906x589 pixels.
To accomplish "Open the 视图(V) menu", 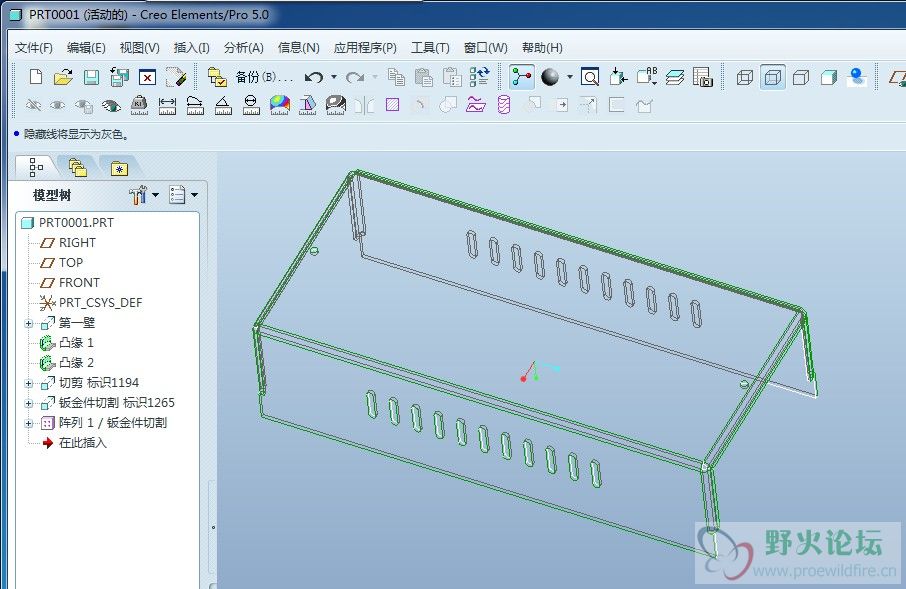I will [x=139, y=47].
